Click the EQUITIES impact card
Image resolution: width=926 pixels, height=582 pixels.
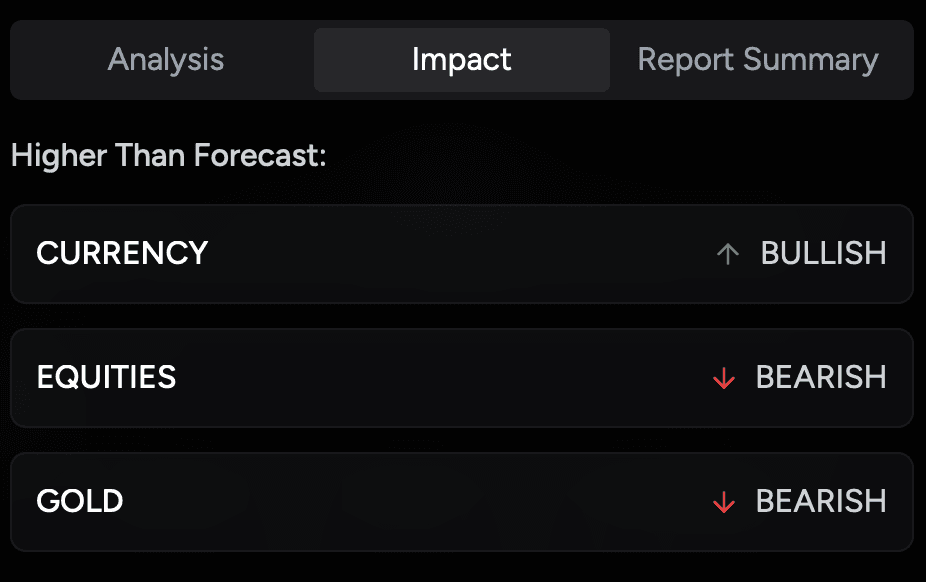pyautogui.click(x=463, y=378)
